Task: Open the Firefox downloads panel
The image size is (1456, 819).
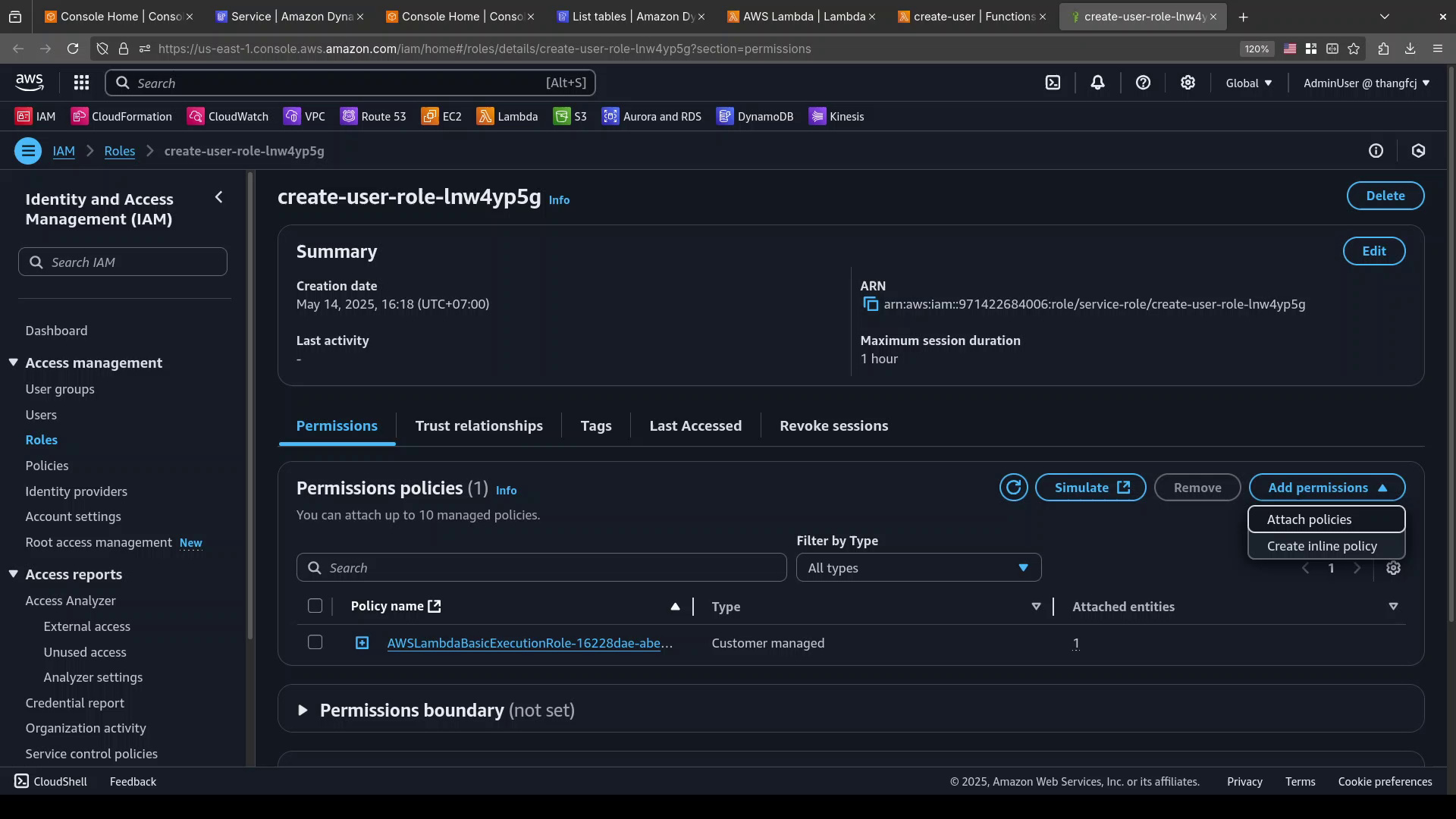Action: (1410, 49)
